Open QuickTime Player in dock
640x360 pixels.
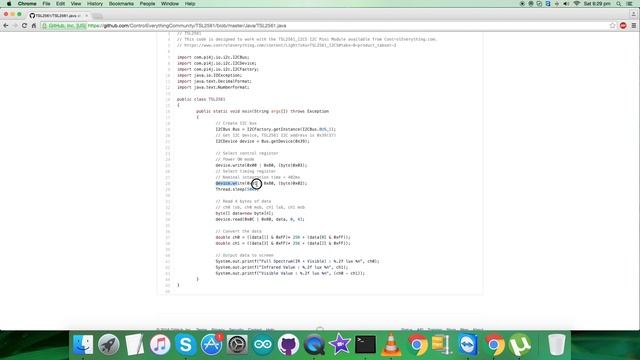click(314, 345)
